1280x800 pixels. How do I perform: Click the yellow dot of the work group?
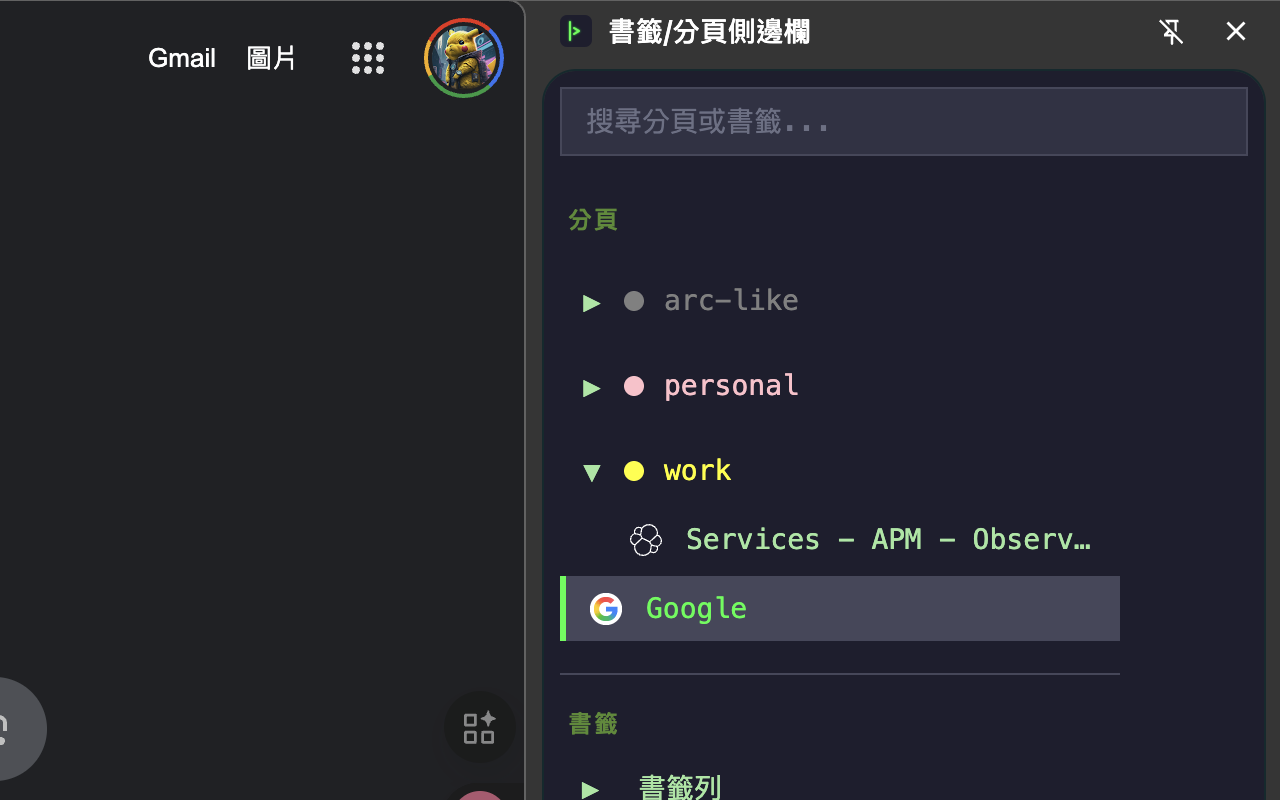634,471
